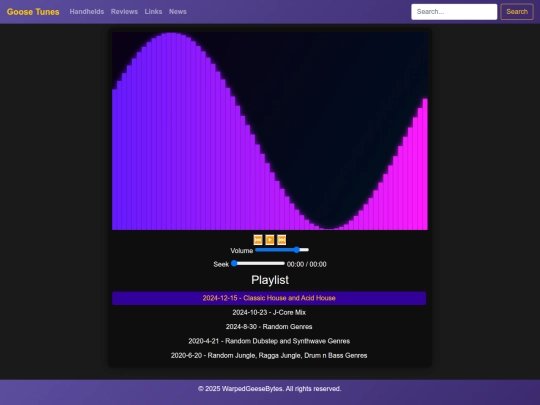Open the Goose Tunes home link
Viewport: 540px width, 405px height.
coord(33,12)
